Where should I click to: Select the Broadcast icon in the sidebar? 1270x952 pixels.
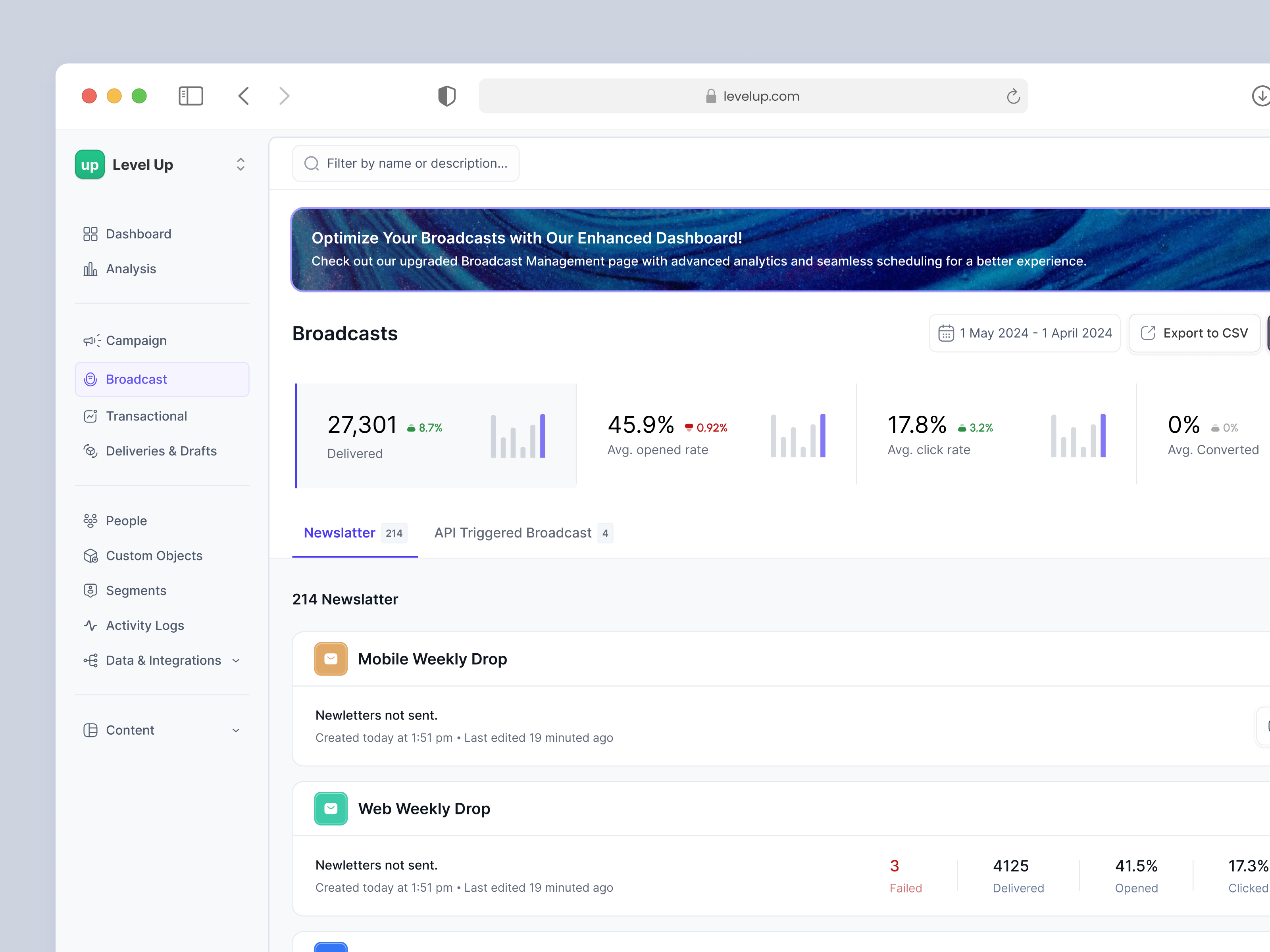coord(91,379)
